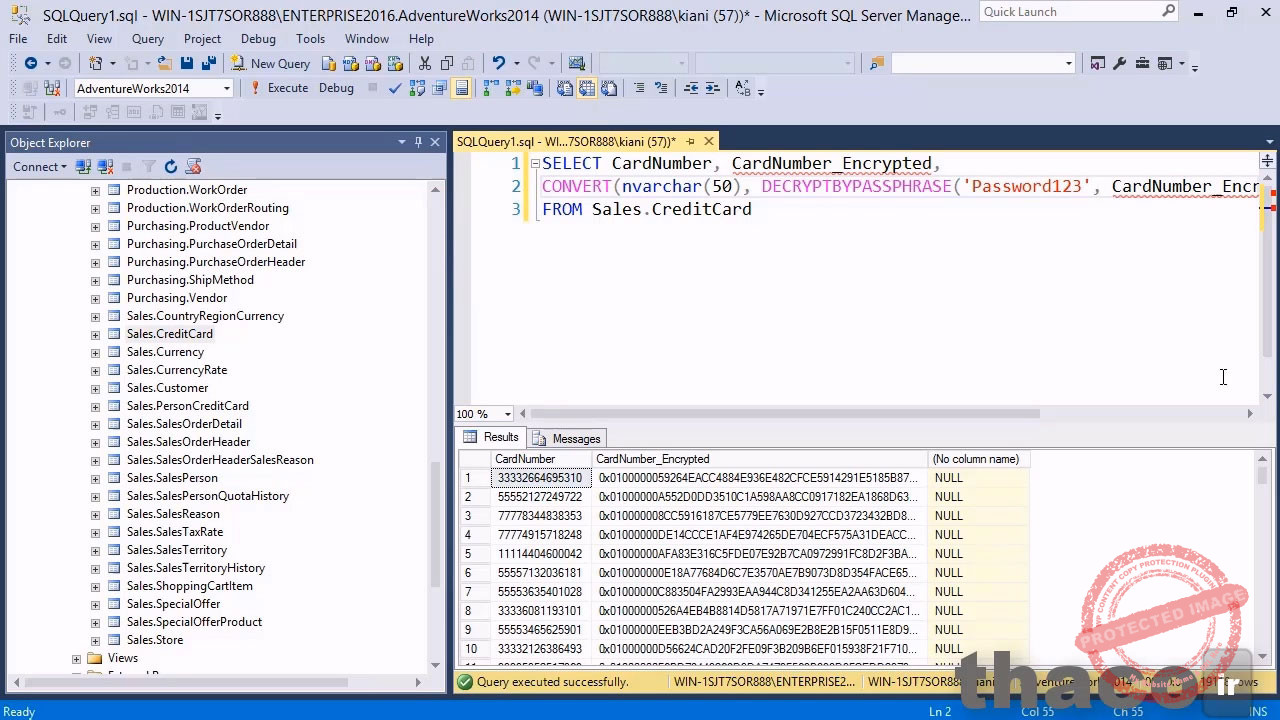
Task: Refresh the Object Explorer tree
Action: click(x=170, y=166)
